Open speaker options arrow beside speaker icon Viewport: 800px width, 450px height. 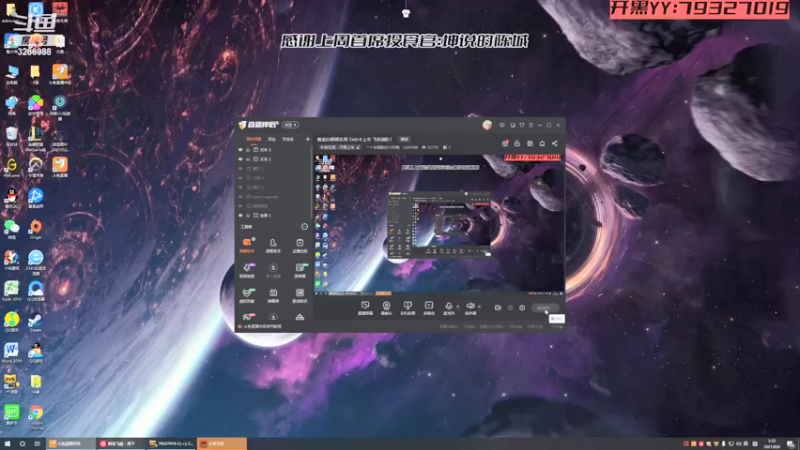(x=479, y=307)
